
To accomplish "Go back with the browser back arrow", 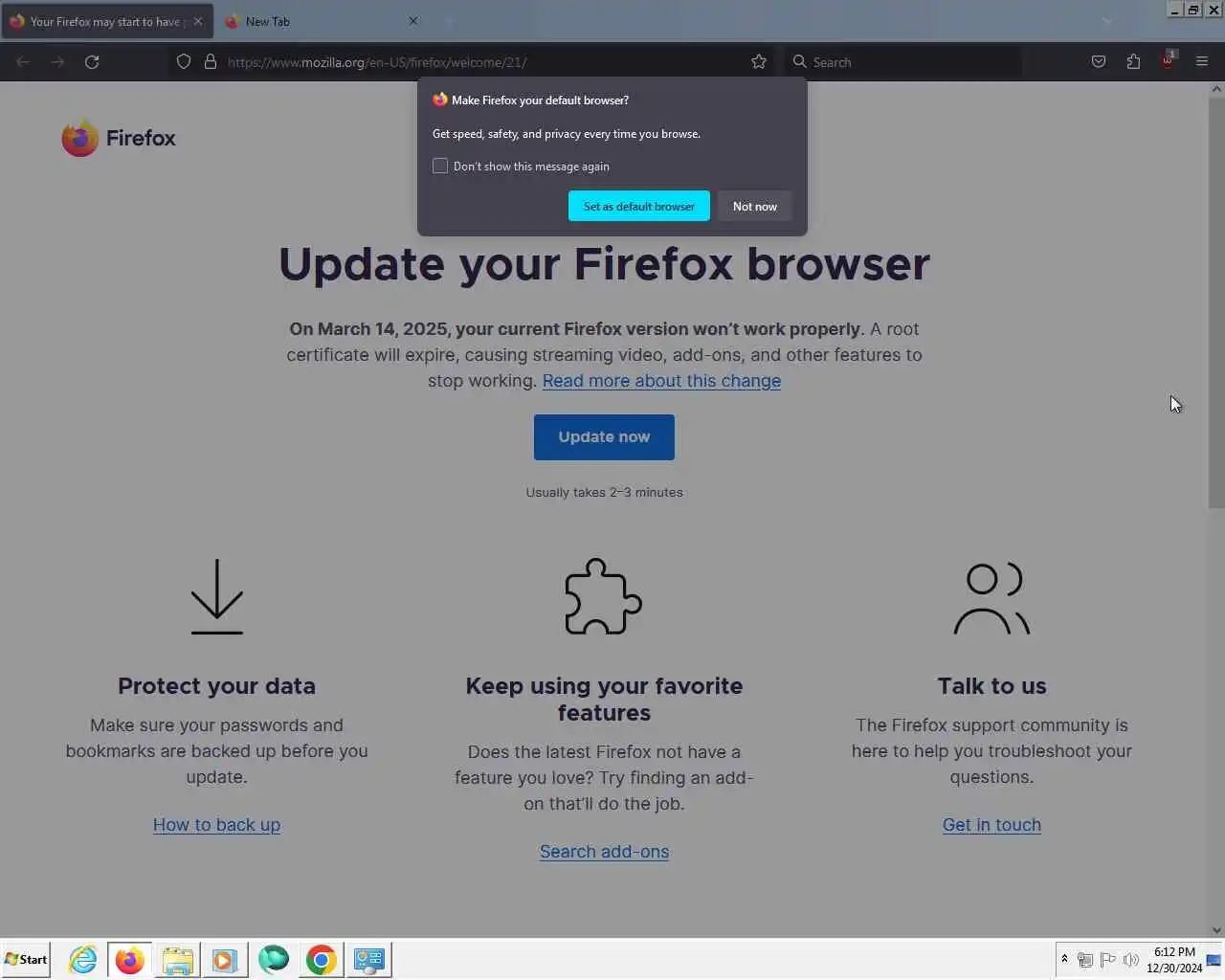I will click(23, 62).
